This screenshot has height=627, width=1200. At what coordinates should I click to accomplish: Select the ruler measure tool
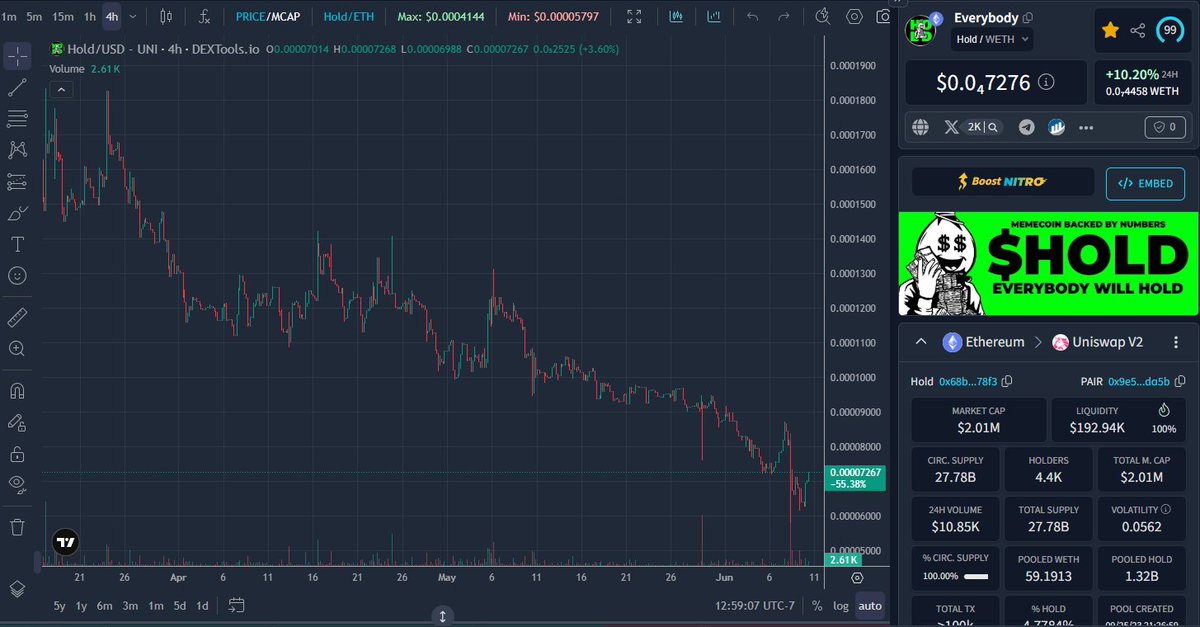click(17, 317)
